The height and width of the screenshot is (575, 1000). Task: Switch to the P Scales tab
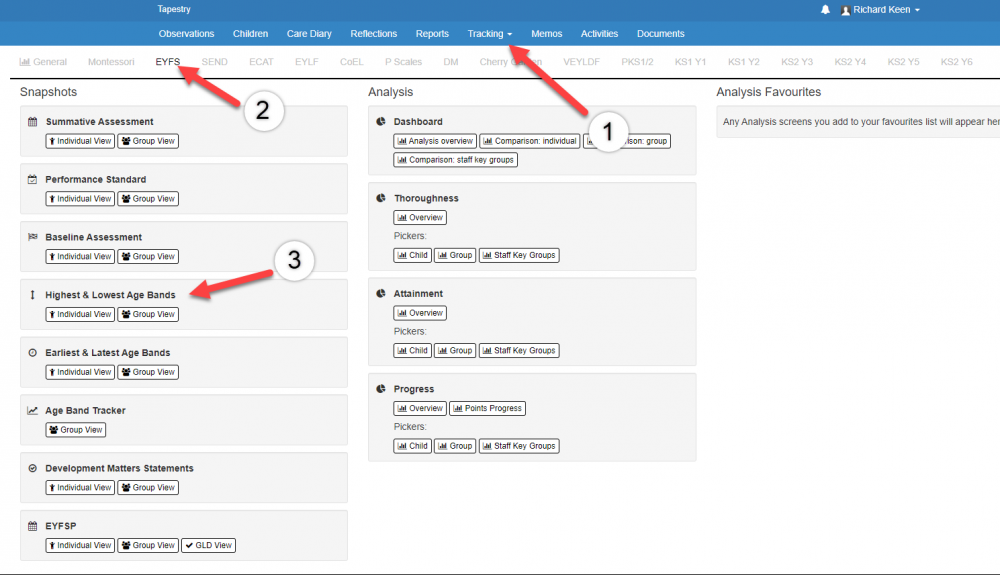coord(403,62)
